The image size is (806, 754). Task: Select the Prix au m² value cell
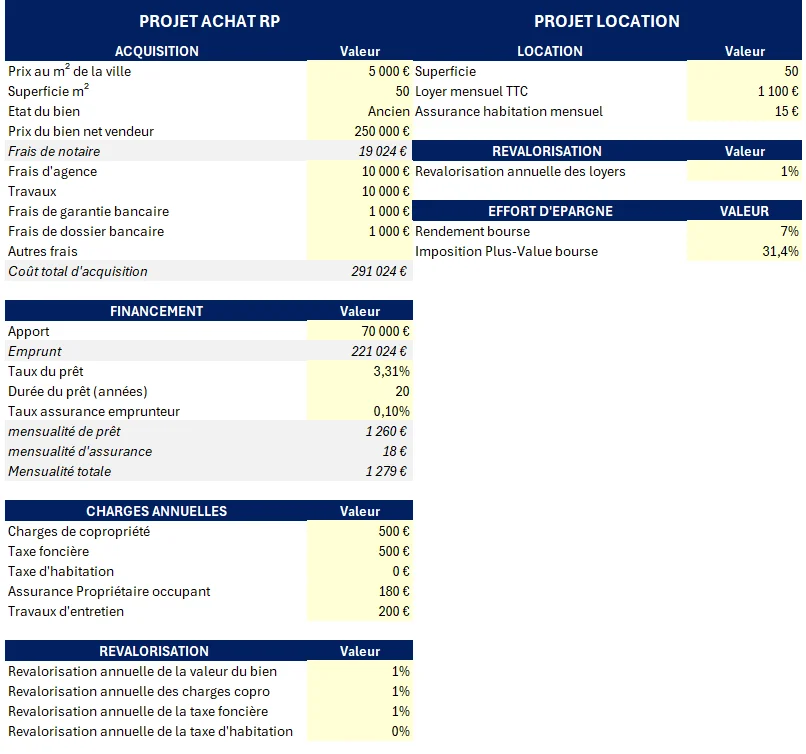point(360,71)
